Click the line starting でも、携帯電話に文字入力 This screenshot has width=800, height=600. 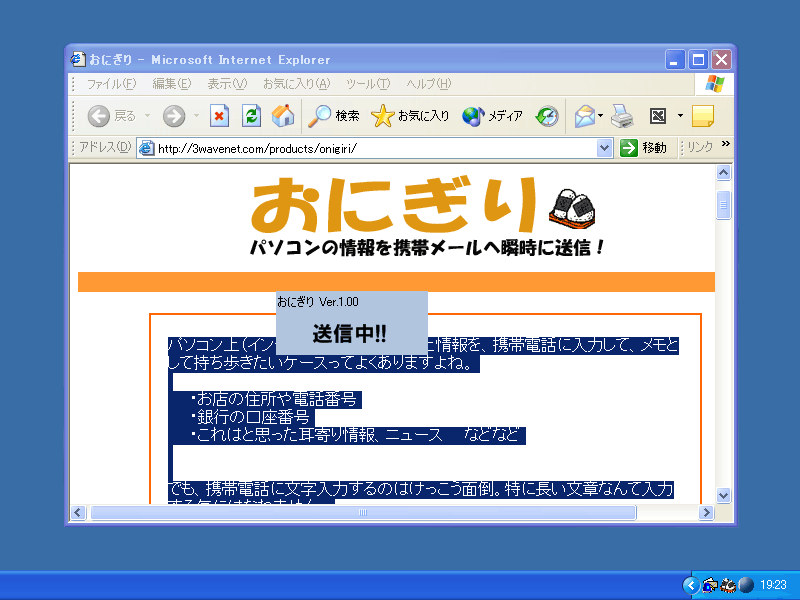click(x=420, y=489)
